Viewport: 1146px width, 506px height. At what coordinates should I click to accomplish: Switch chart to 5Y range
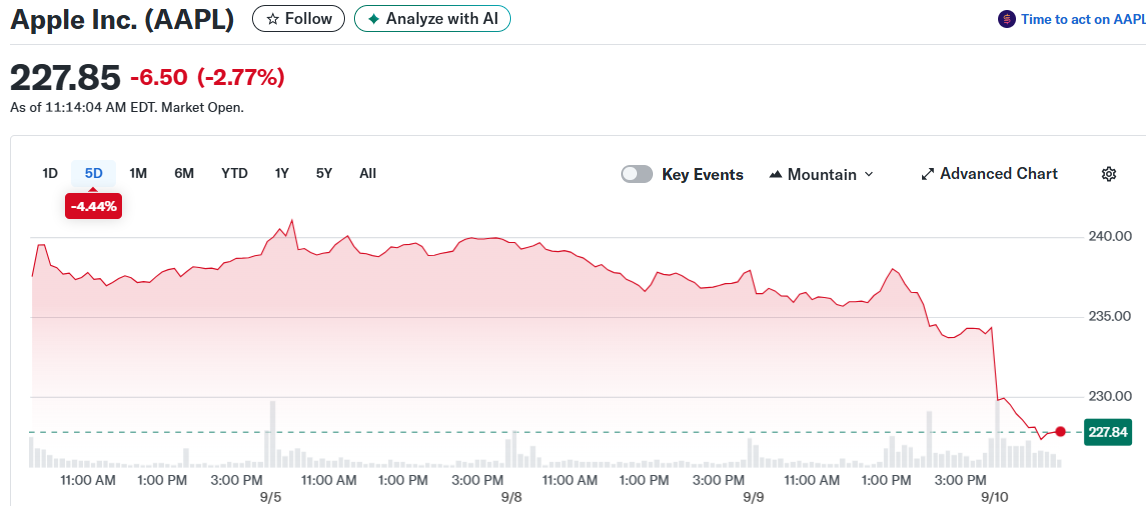324,173
